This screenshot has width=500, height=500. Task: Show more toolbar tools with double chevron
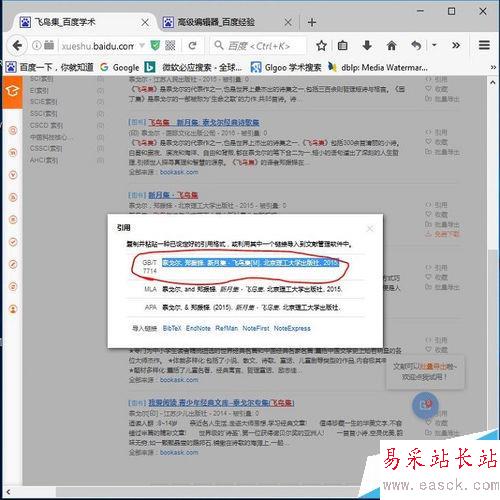(x=456, y=45)
